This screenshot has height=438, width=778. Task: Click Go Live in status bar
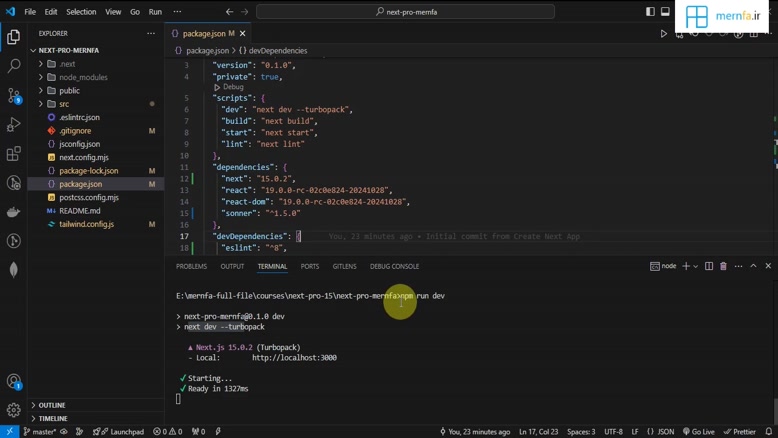[699, 432]
